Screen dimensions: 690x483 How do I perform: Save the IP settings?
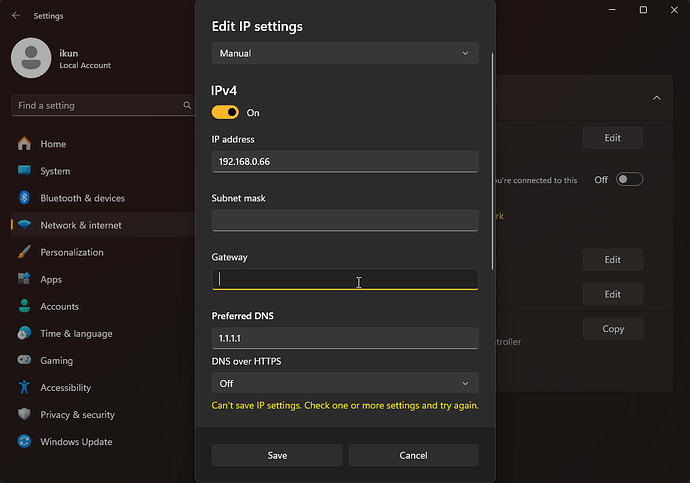(x=277, y=455)
